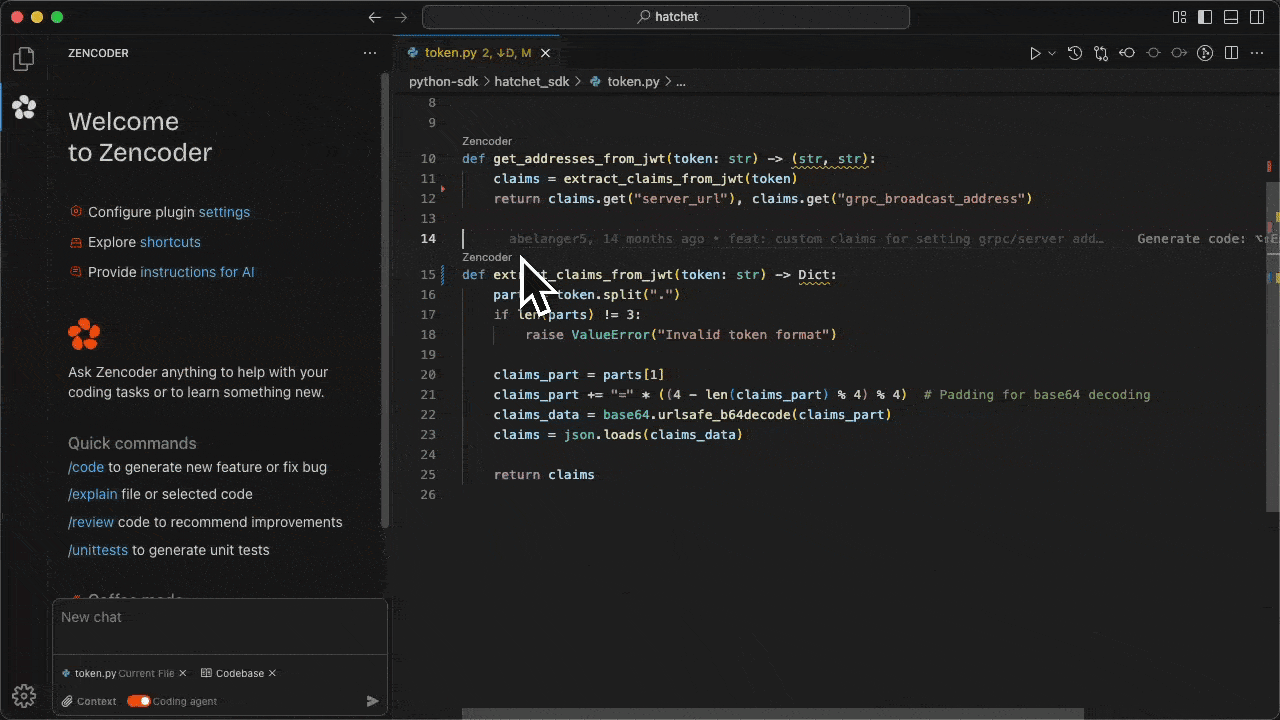Open the Manage gear at bottom left
The height and width of the screenshot is (720, 1280).
coord(24,696)
